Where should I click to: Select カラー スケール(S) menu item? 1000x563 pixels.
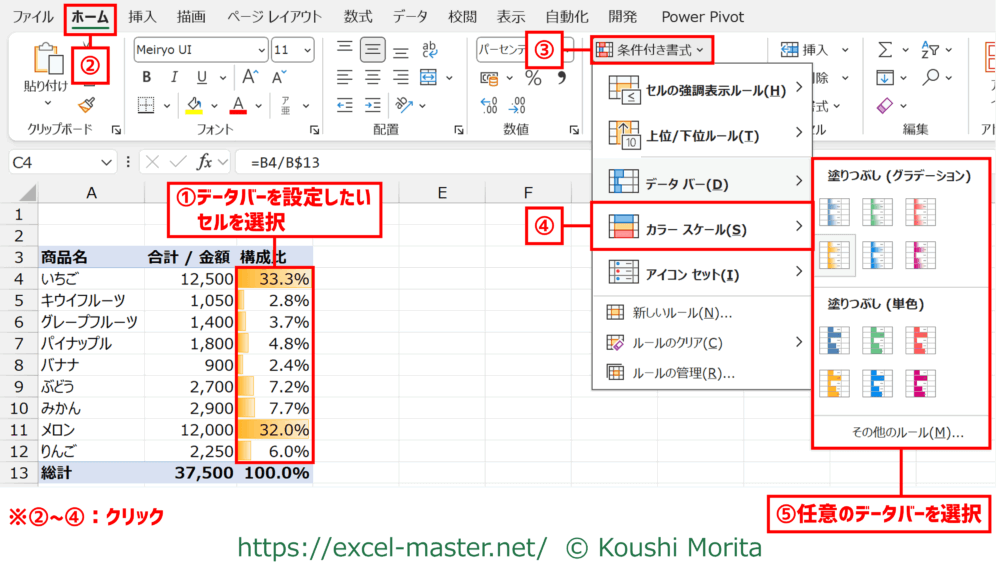click(x=700, y=228)
